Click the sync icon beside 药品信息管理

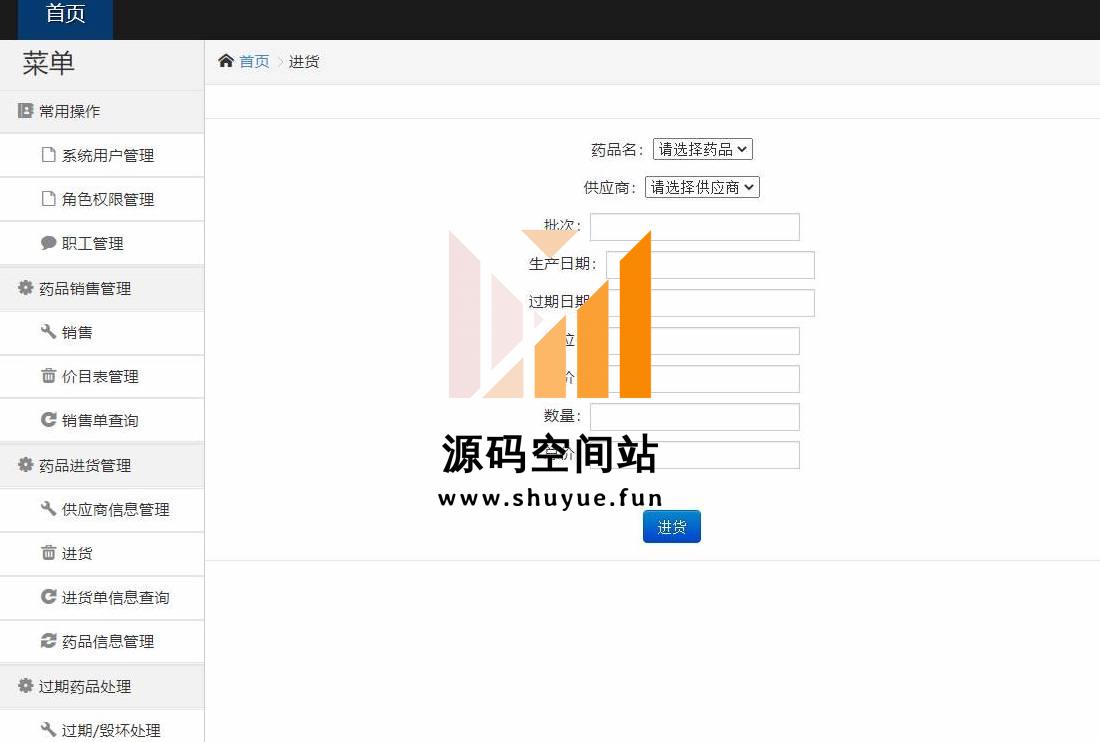[x=48, y=641]
